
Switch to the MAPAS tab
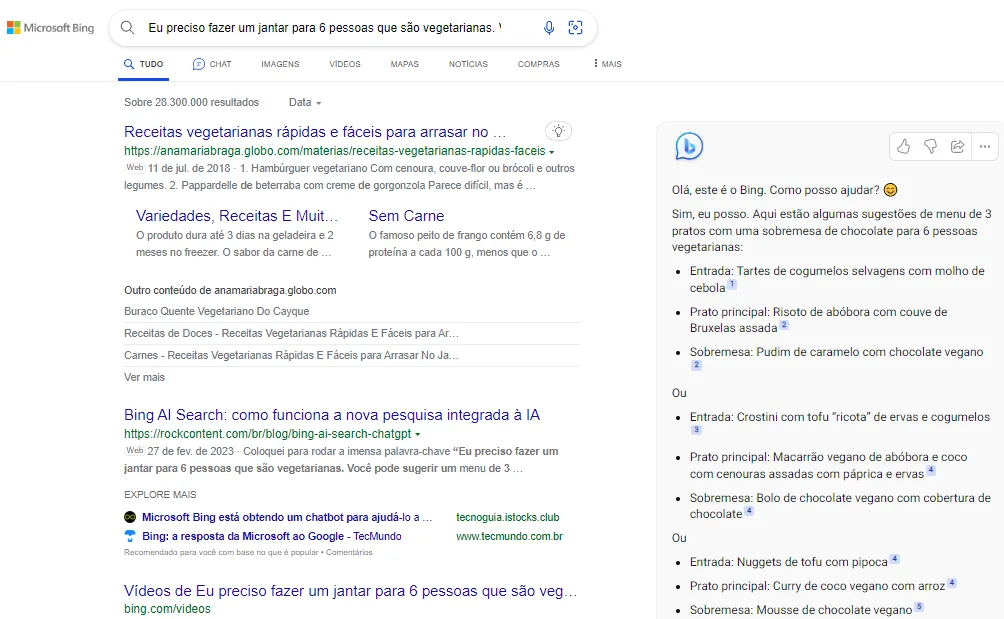click(405, 64)
